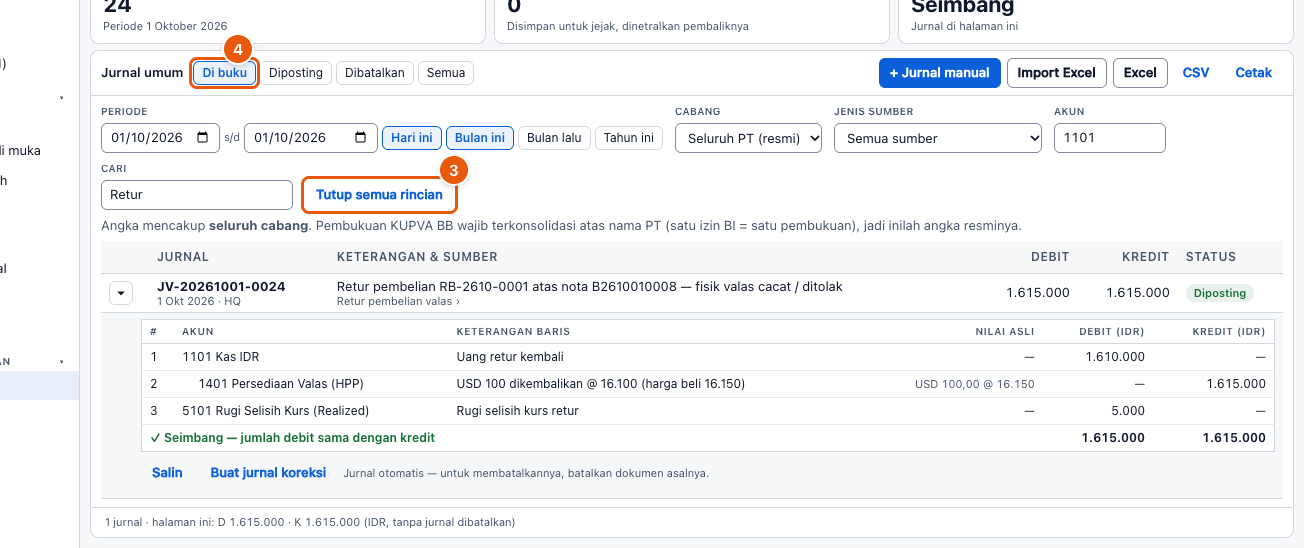Export journal with the Excel button

[x=1140, y=73]
